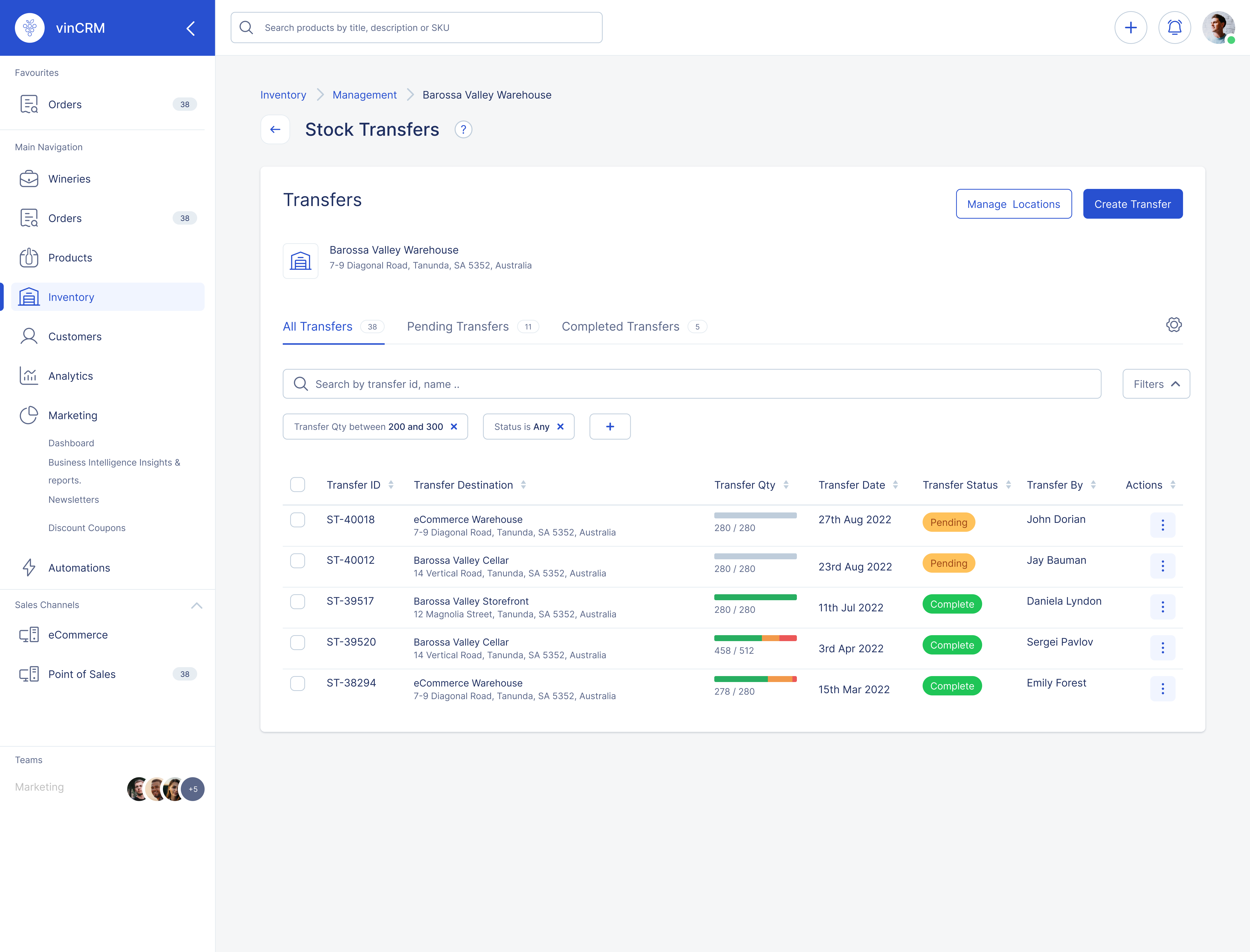The height and width of the screenshot is (952, 1250).
Task: Click the eCommerce devices icon
Action: tap(29, 635)
